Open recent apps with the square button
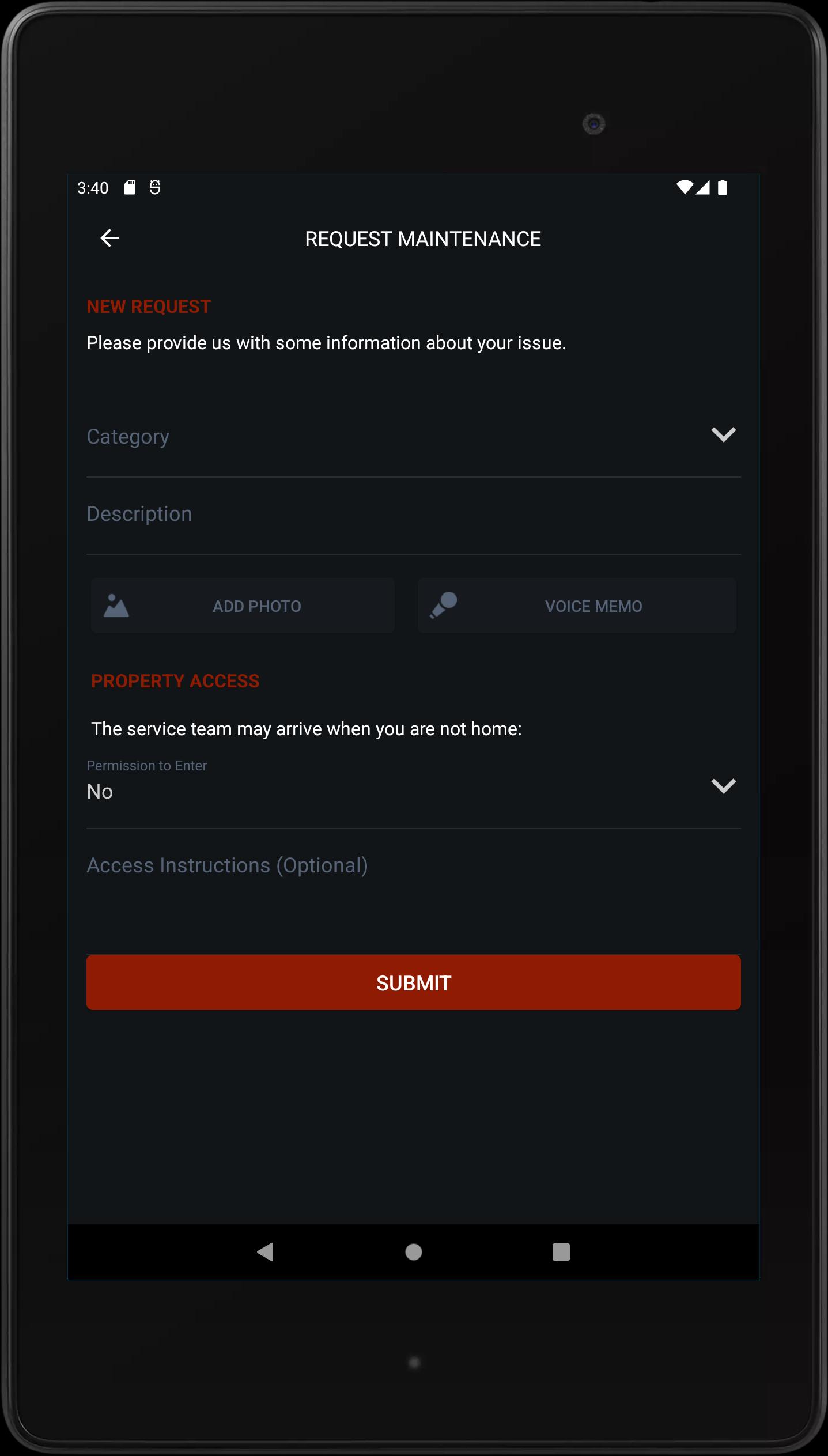 pos(561,1251)
